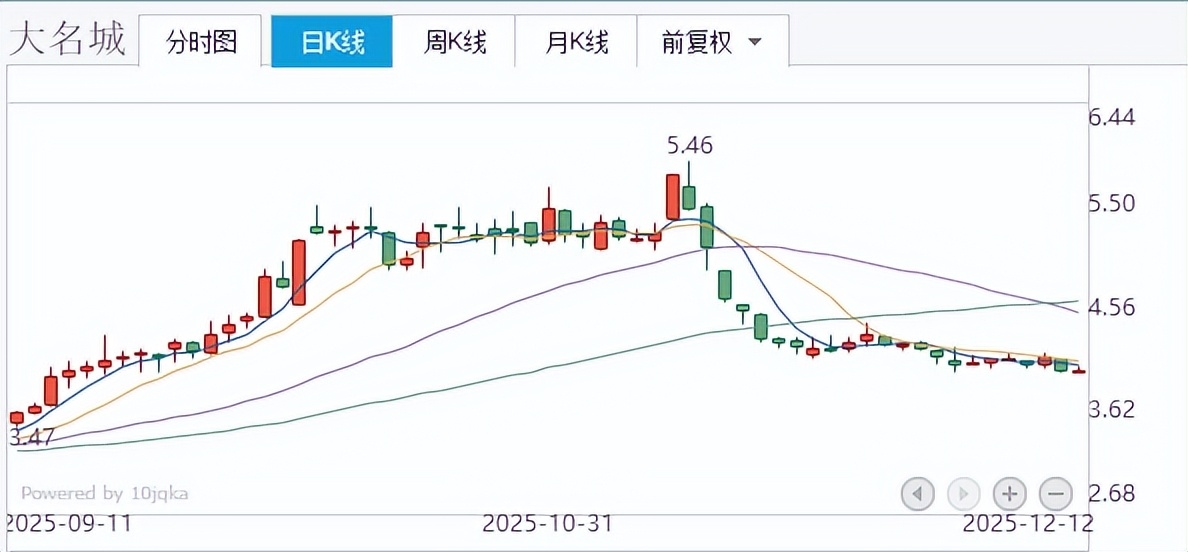Open the 周K线 weekly chart tab

[455, 42]
